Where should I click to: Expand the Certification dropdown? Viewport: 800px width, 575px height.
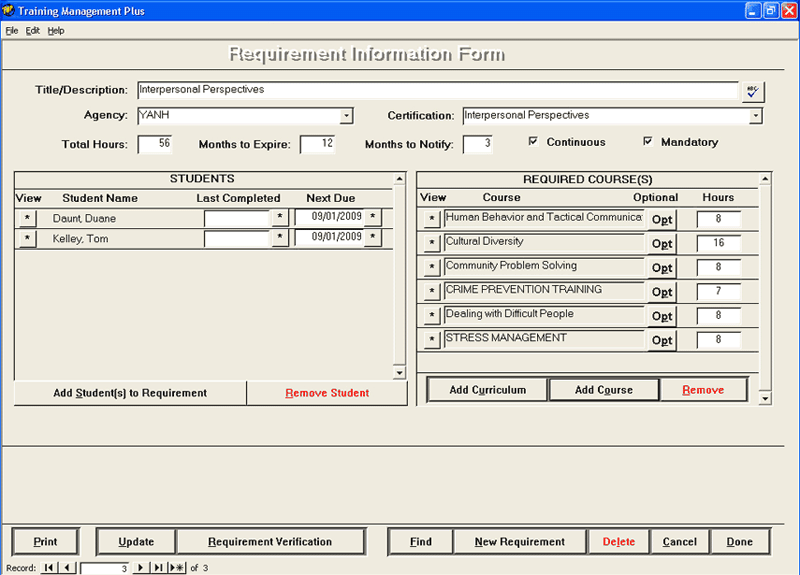click(x=756, y=116)
